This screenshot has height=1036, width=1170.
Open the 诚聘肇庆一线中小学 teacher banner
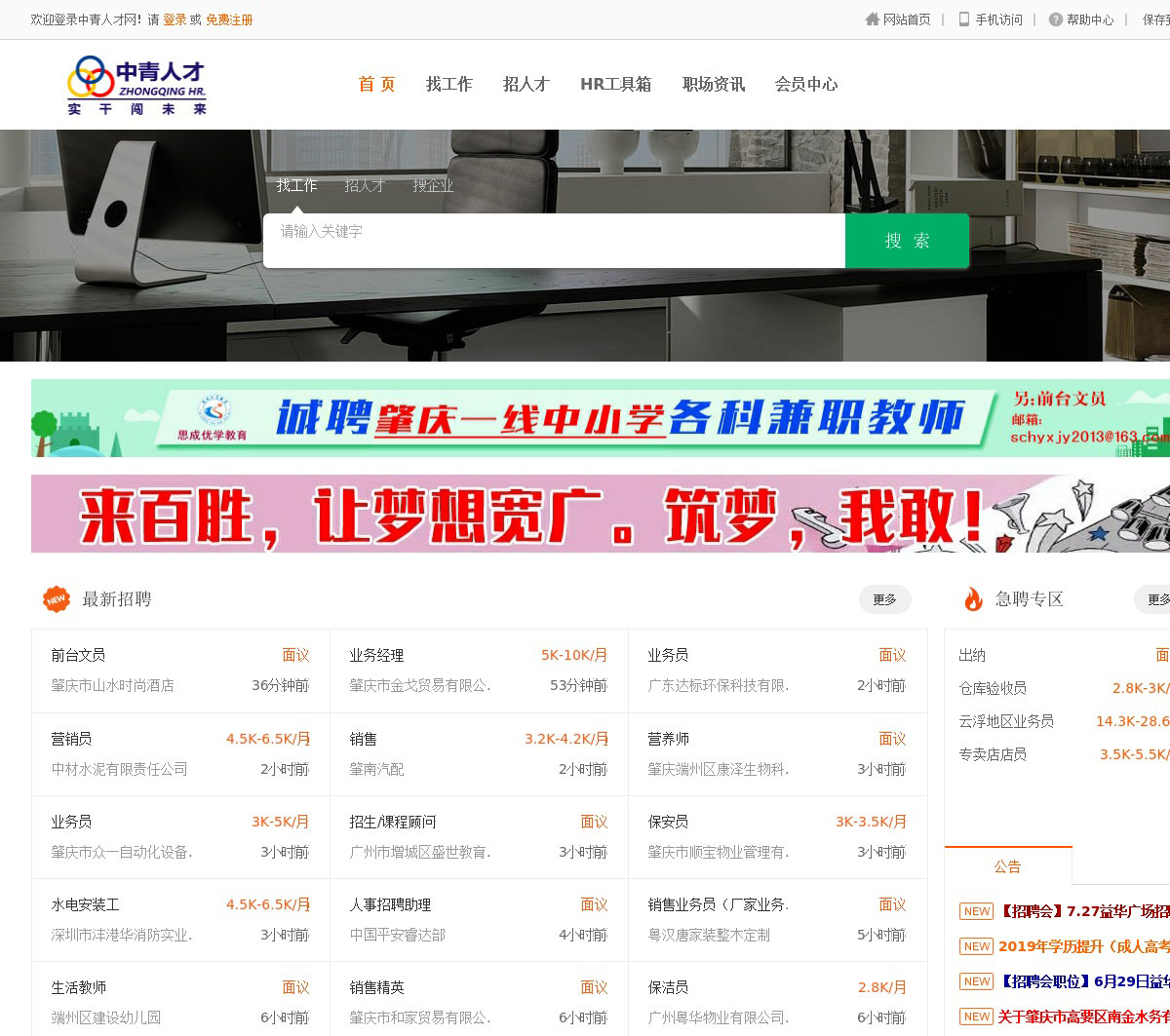click(601, 418)
